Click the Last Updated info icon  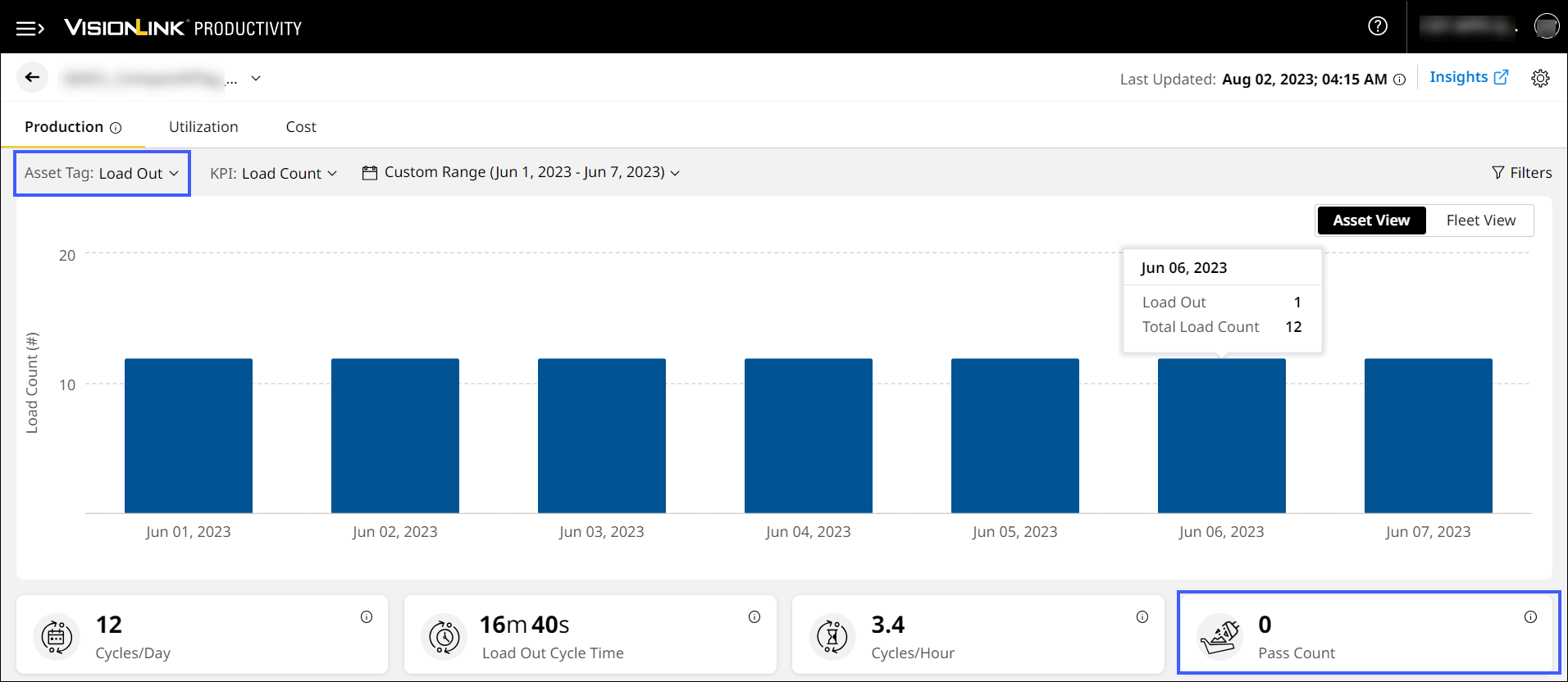click(1400, 80)
